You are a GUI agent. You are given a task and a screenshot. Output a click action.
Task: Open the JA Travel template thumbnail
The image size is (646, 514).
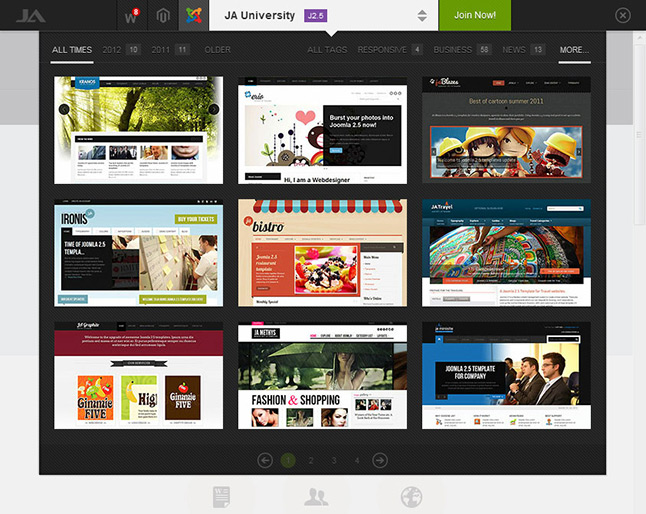click(506, 253)
